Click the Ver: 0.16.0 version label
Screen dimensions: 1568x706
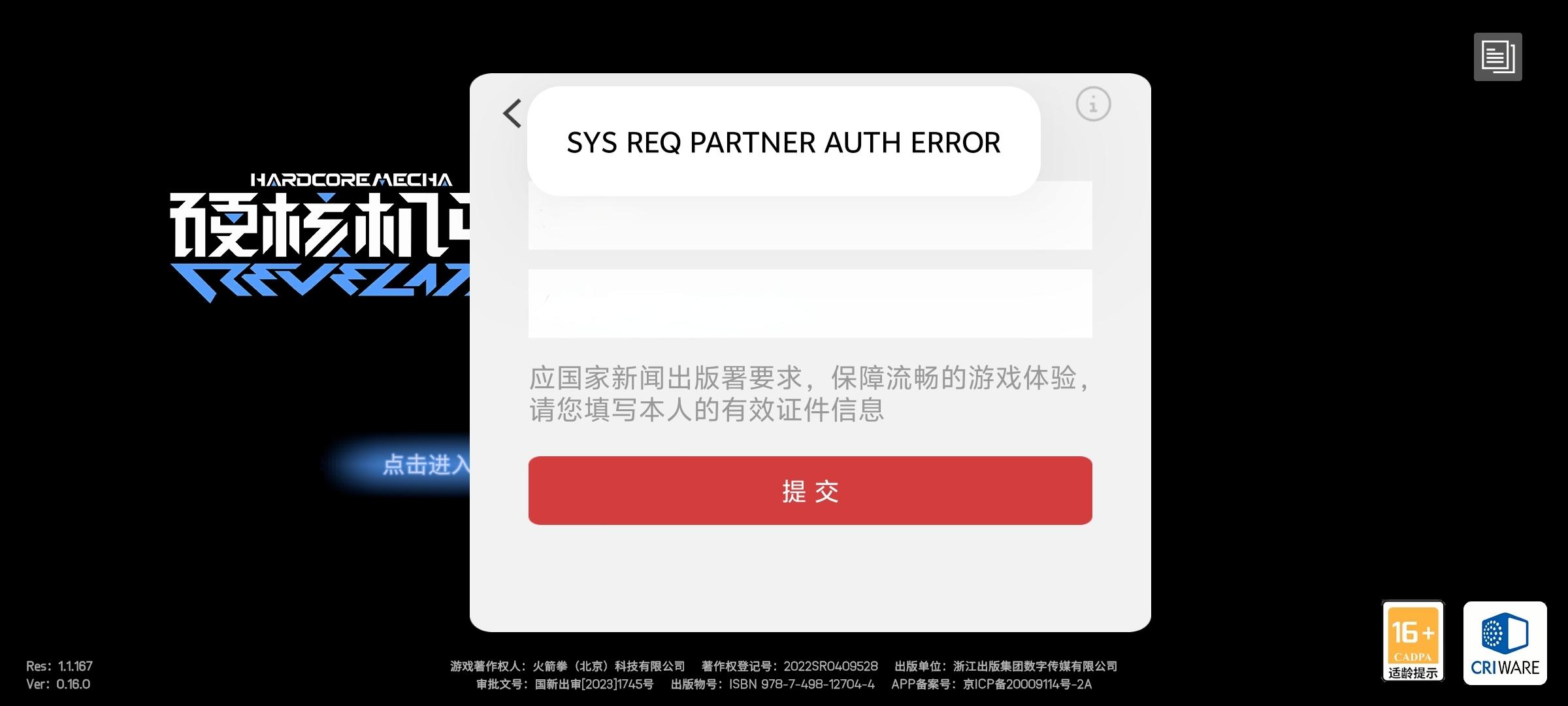coord(58,684)
